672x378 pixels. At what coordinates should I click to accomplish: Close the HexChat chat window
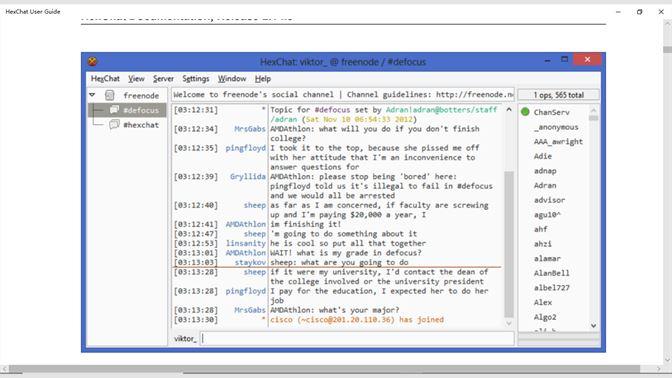pyautogui.click(x=587, y=60)
